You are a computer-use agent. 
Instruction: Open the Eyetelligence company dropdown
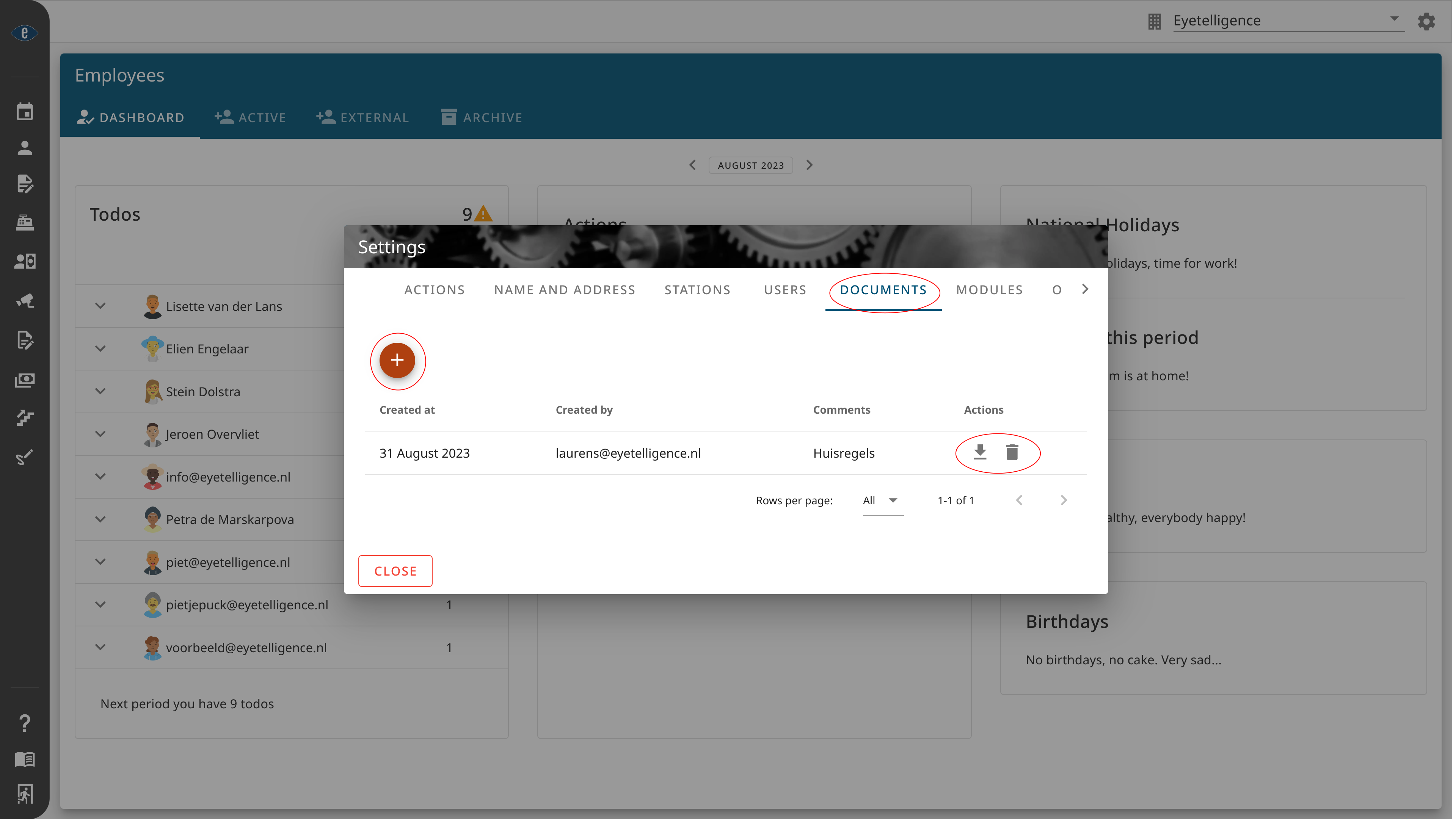point(1288,21)
